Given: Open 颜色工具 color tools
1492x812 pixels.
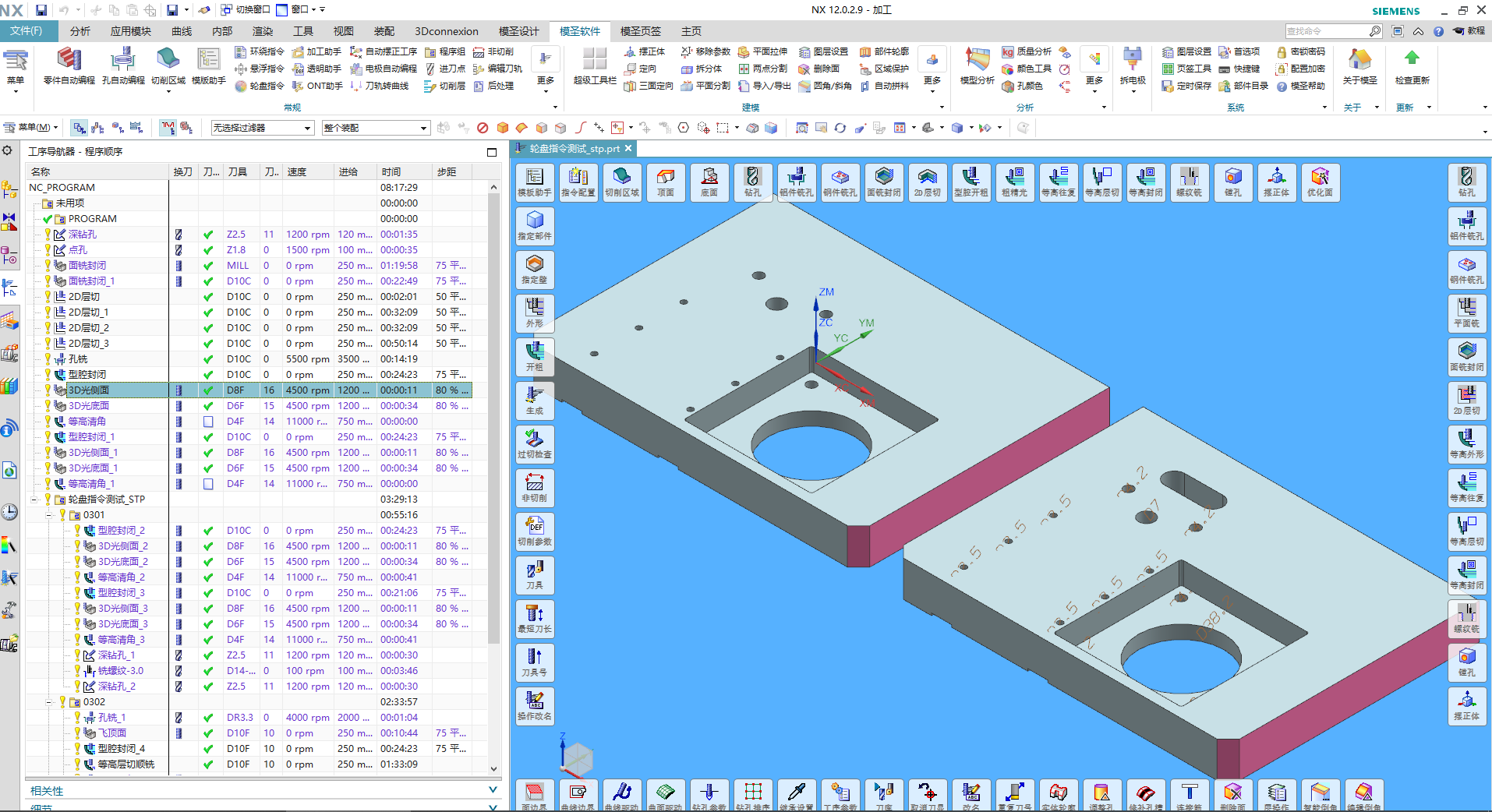Looking at the screenshot, I should 1027,69.
